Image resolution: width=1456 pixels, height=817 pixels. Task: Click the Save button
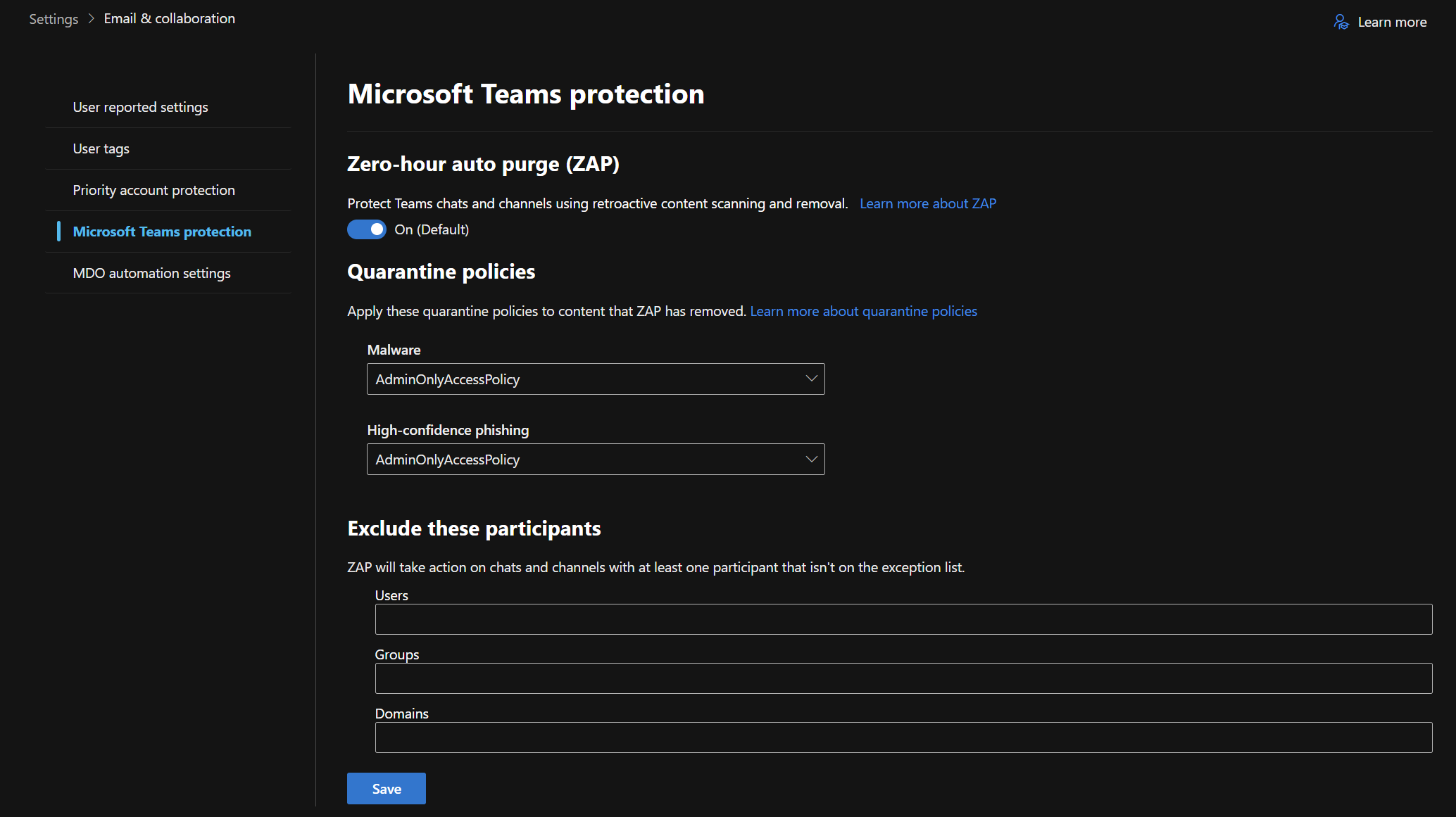(386, 788)
